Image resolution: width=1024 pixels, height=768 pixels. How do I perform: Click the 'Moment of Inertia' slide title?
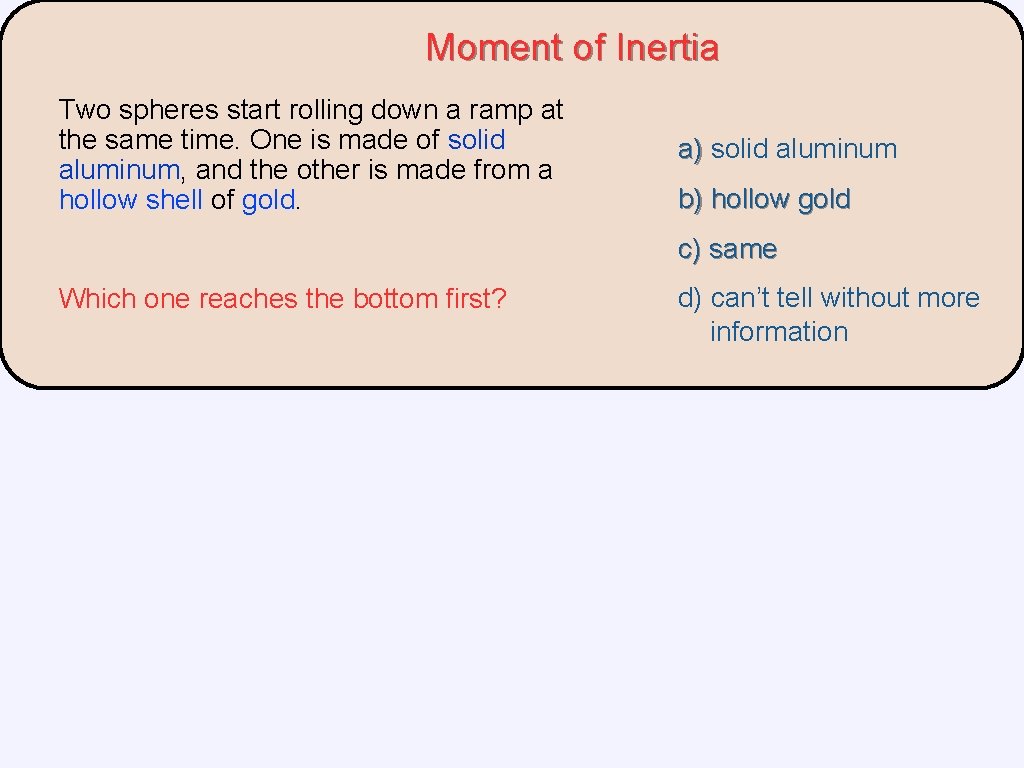[x=572, y=48]
